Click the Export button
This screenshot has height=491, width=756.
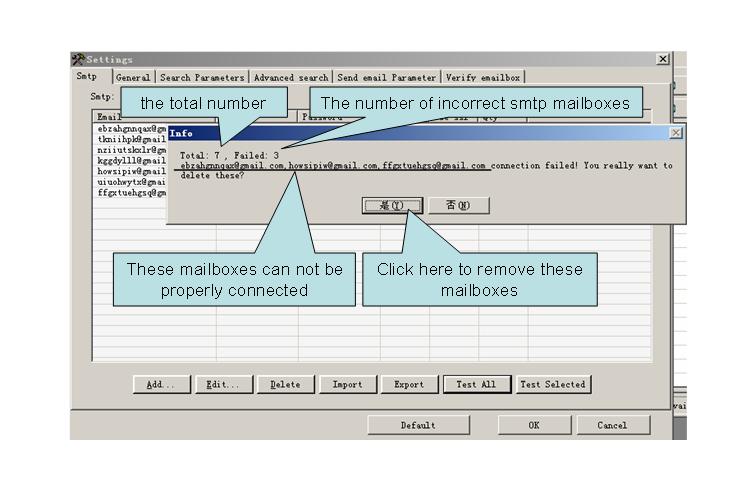pyautogui.click(x=408, y=384)
